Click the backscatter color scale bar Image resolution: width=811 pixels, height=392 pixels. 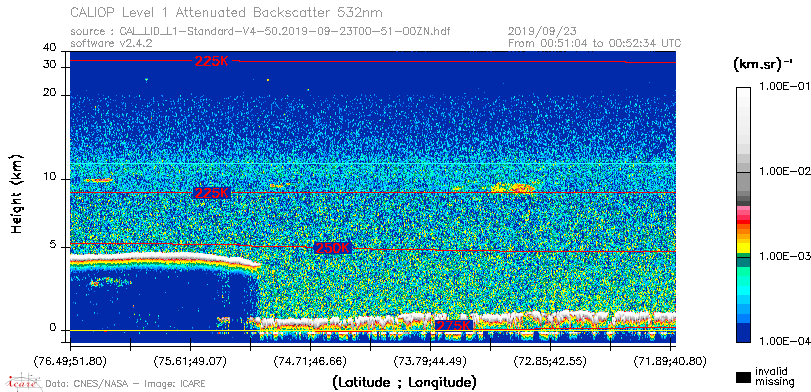[743, 215]
